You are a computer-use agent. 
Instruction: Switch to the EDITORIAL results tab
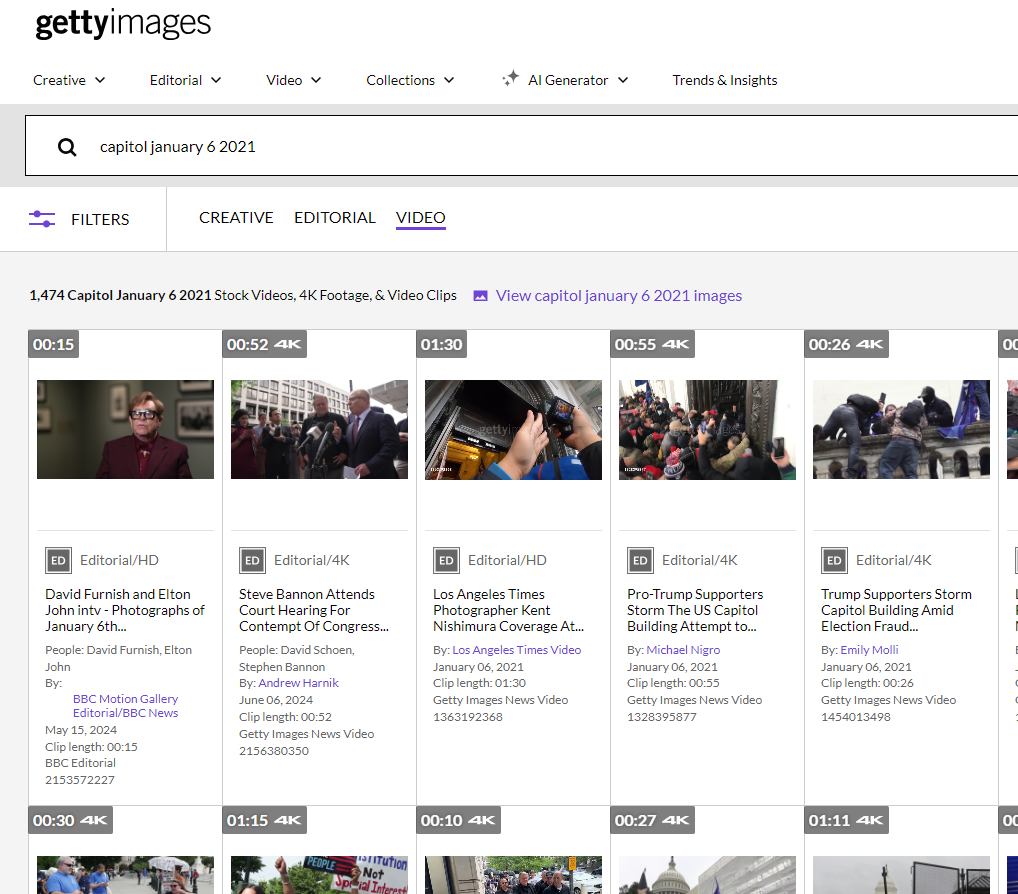(x=335, y=218)
